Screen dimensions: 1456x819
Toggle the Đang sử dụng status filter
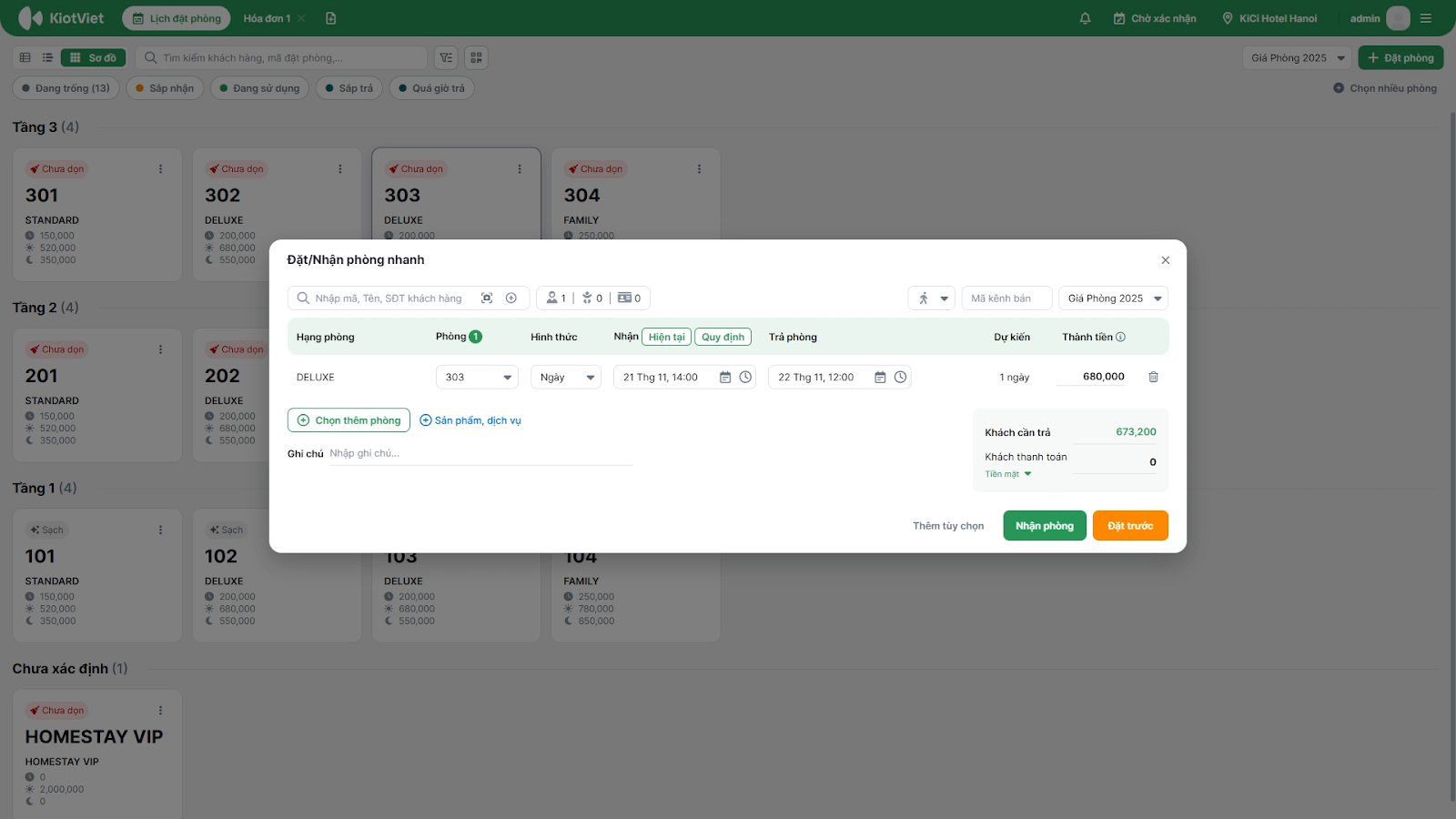[259, 88]
